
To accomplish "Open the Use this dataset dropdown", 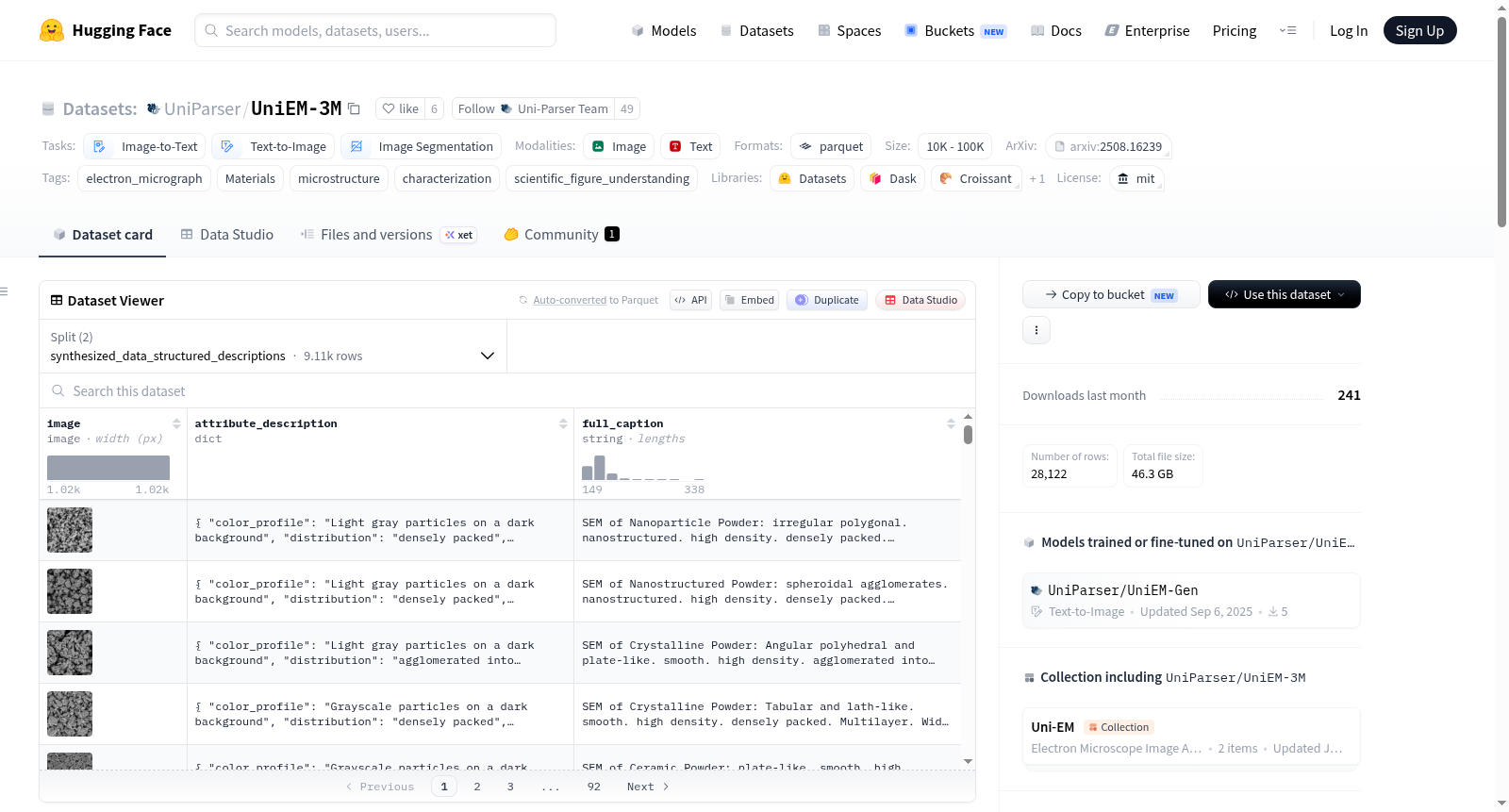I will pos(1285,294).
